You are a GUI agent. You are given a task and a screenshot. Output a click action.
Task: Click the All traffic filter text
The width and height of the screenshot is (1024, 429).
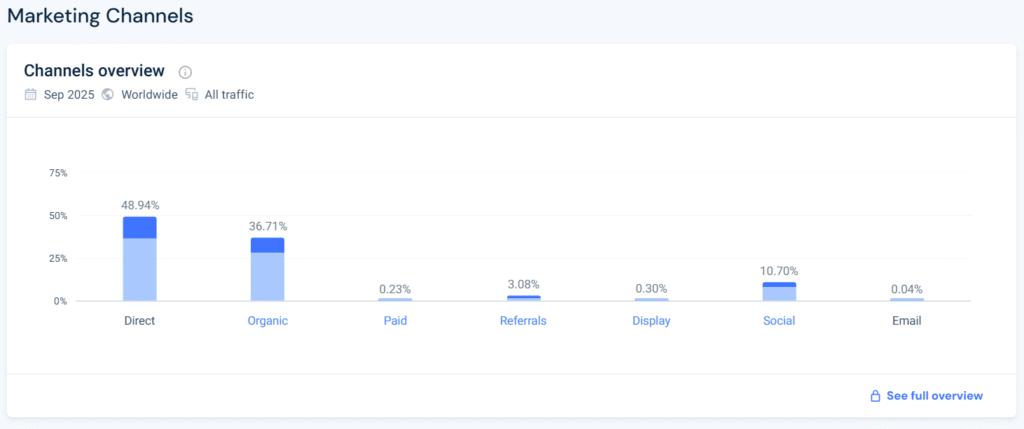tap(229, 95)
